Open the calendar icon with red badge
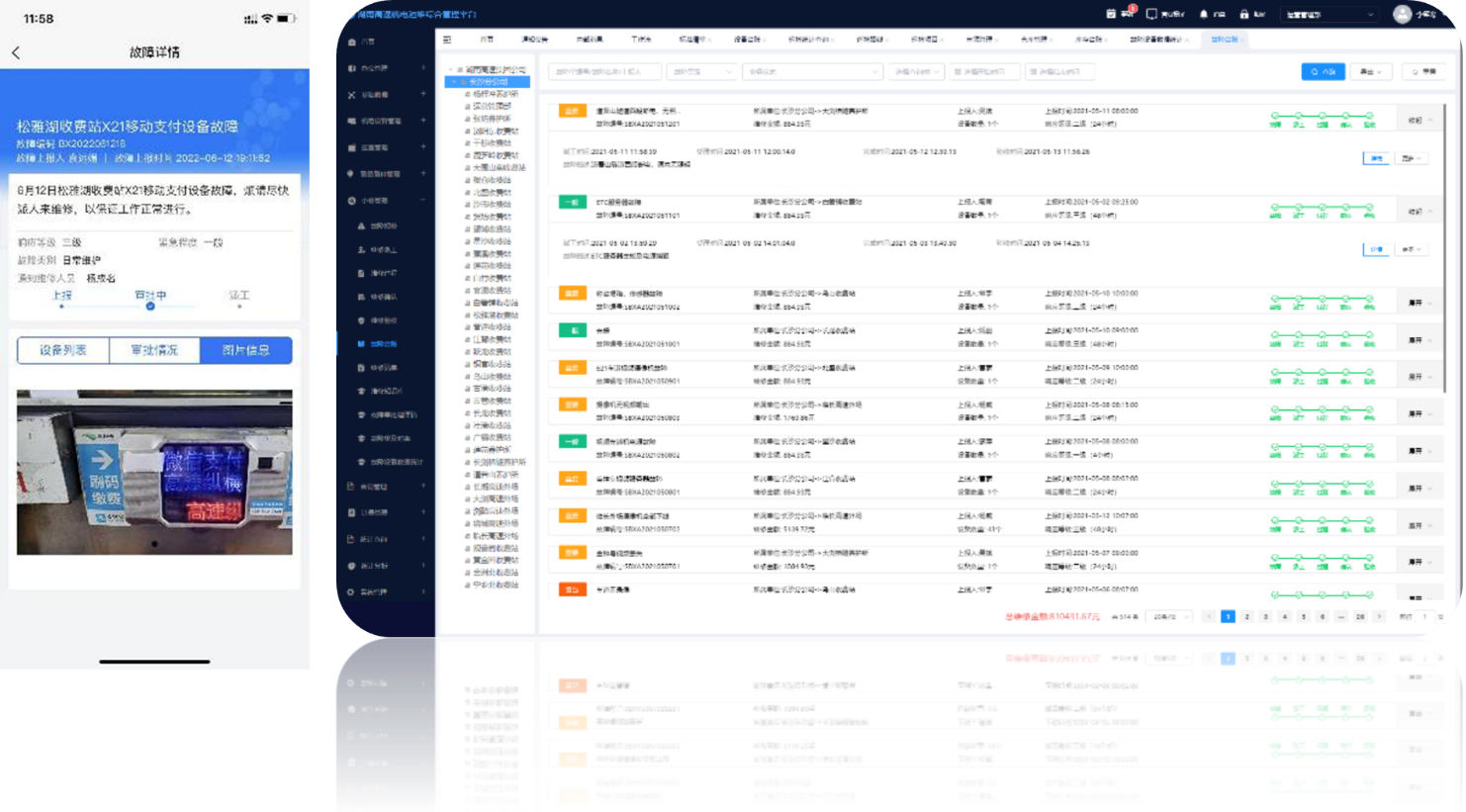 pos(1111,14)
